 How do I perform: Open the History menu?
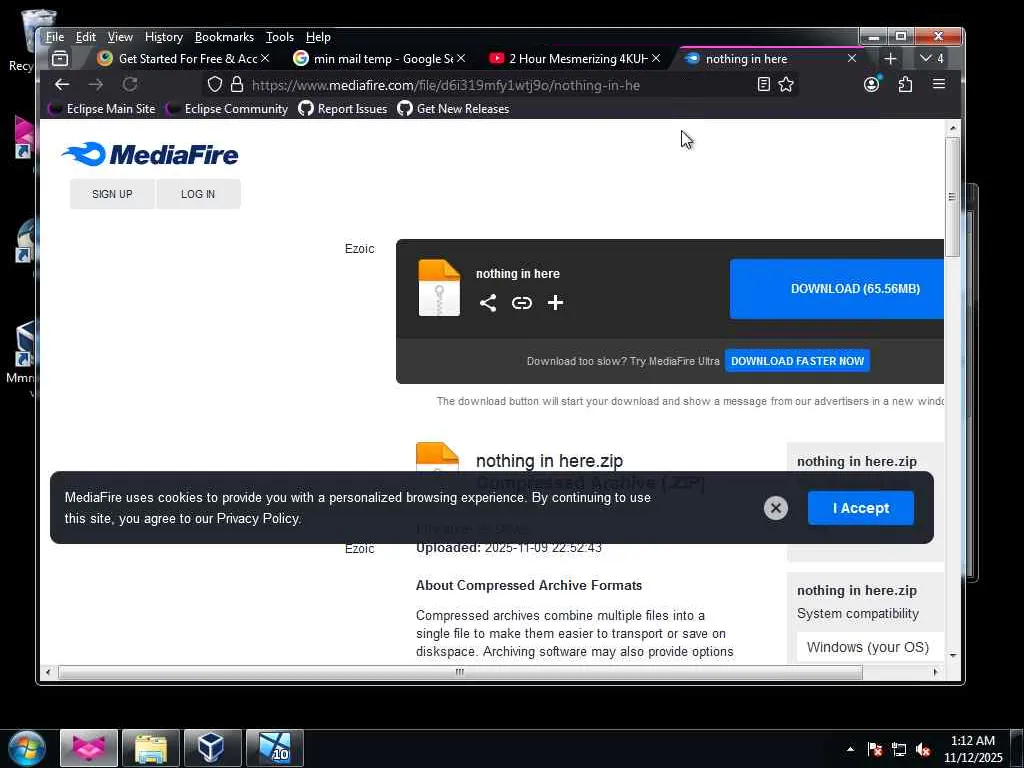164,37
